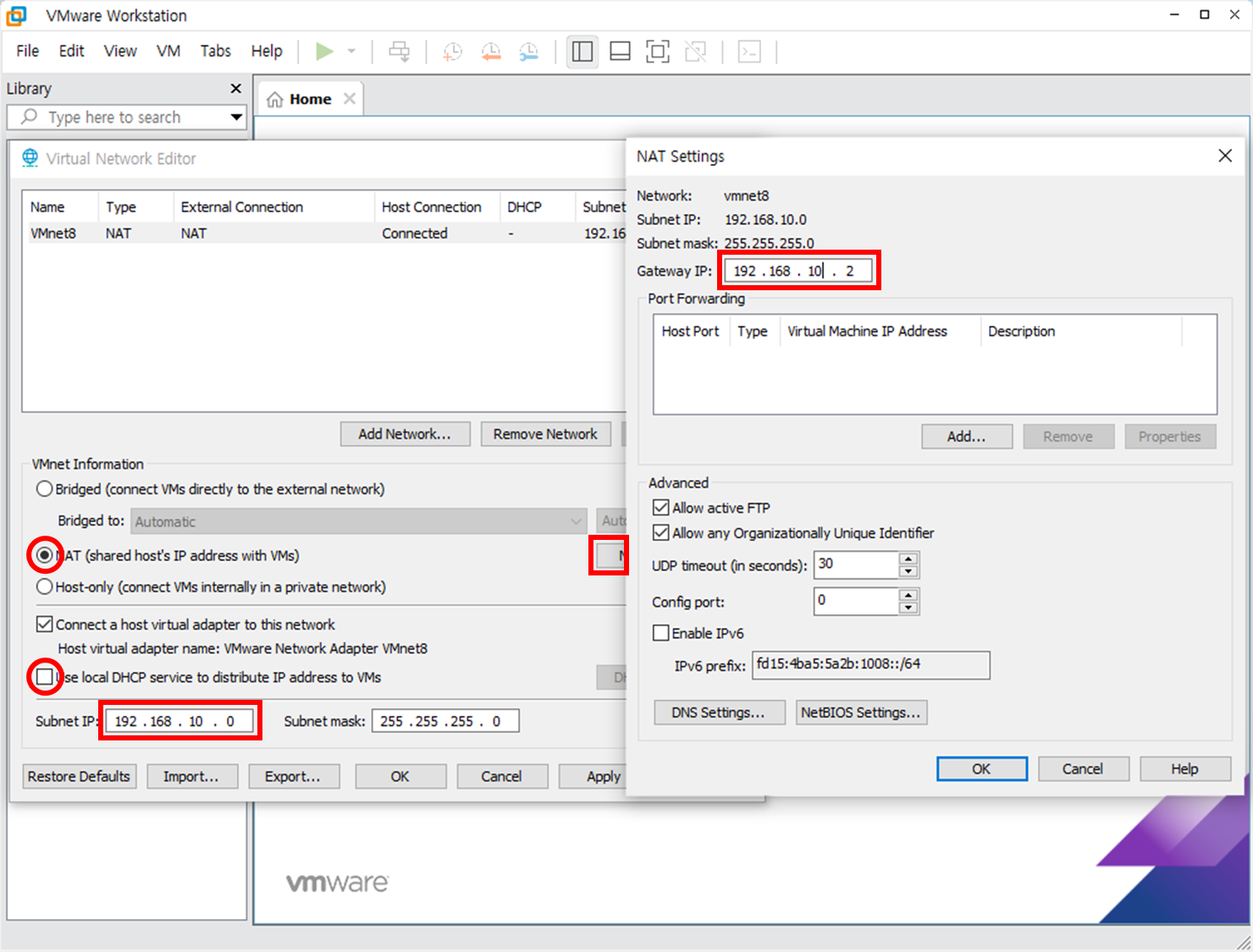Image resolution: width=1253 pixels, height=952 pixels.
Task: Select the VMnet8 row in network list
Action: pyautogui.click(x=325, y=234)
